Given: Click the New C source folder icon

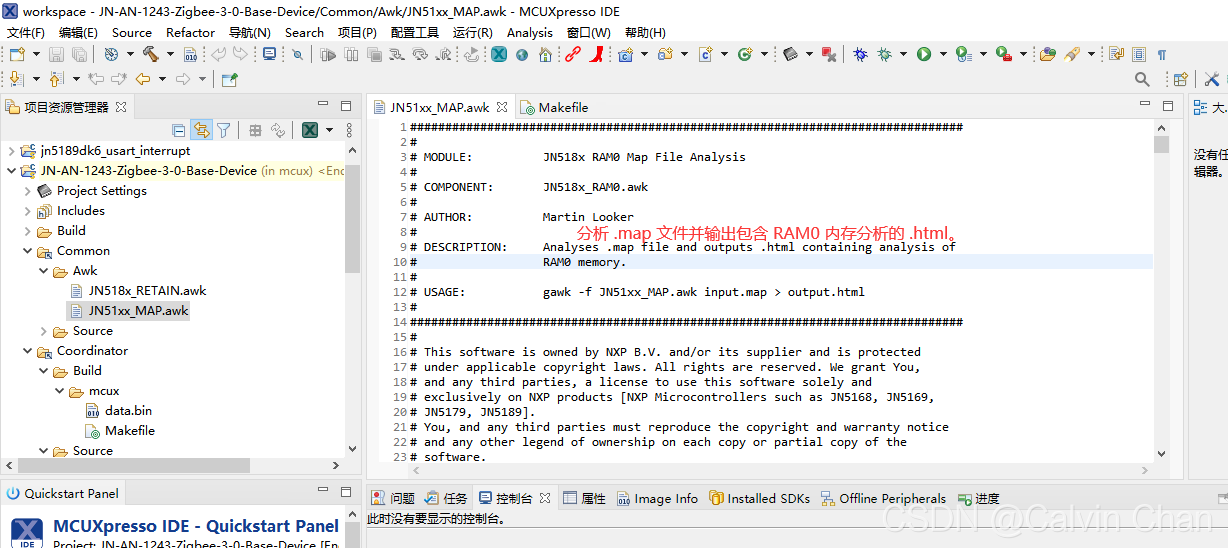Looking at the screenshot, I should (x=664, y=54).
